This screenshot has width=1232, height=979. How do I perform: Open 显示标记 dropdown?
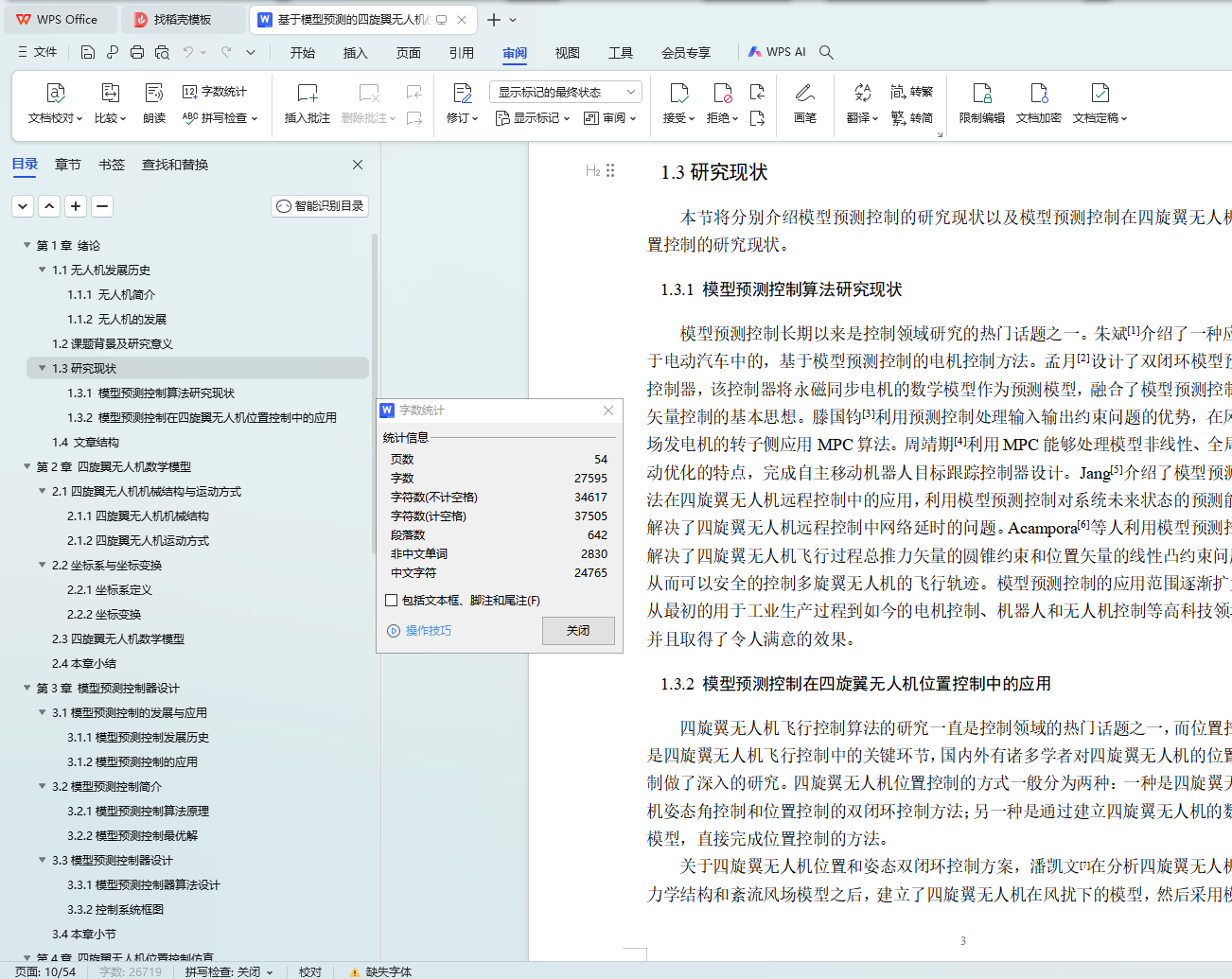pos(533,118)
